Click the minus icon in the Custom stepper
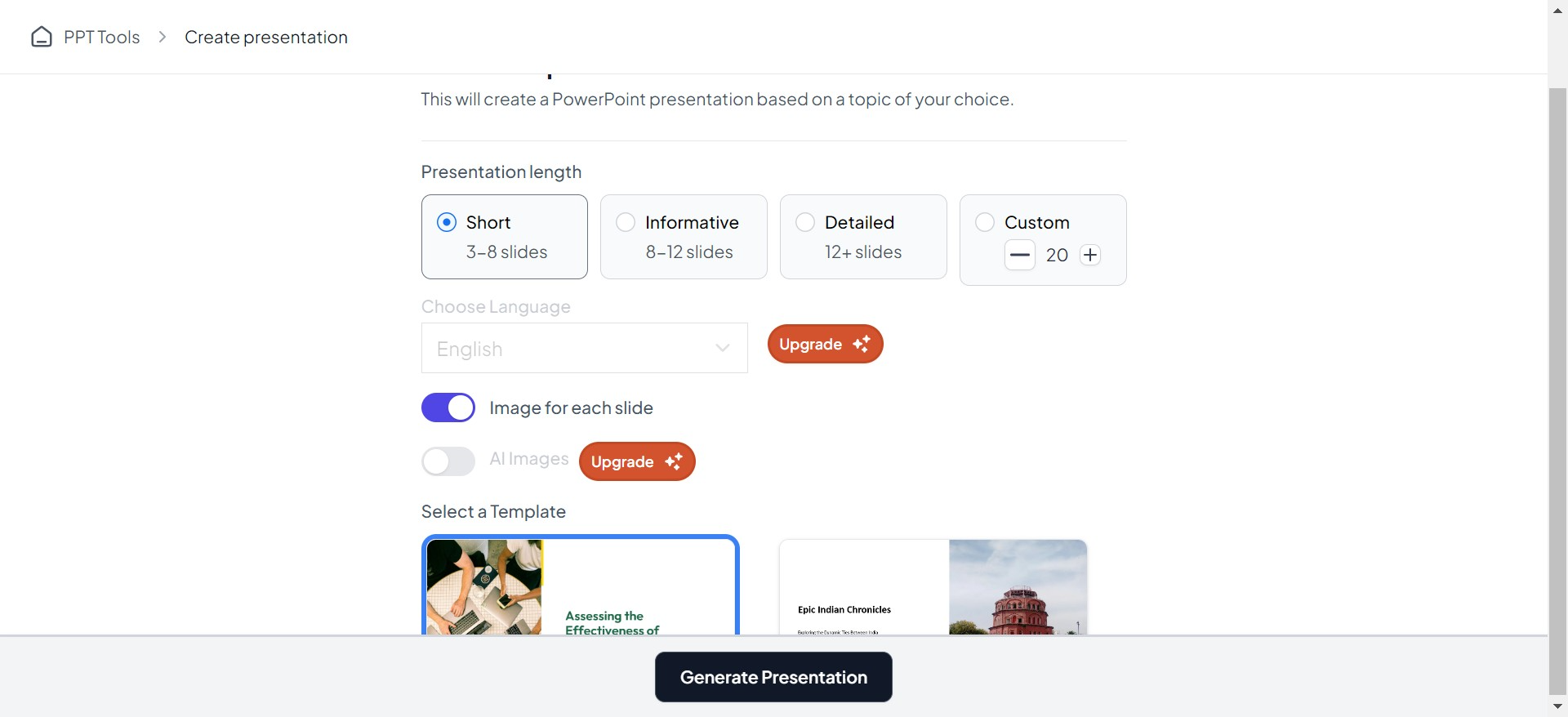 click(1019, 255)
